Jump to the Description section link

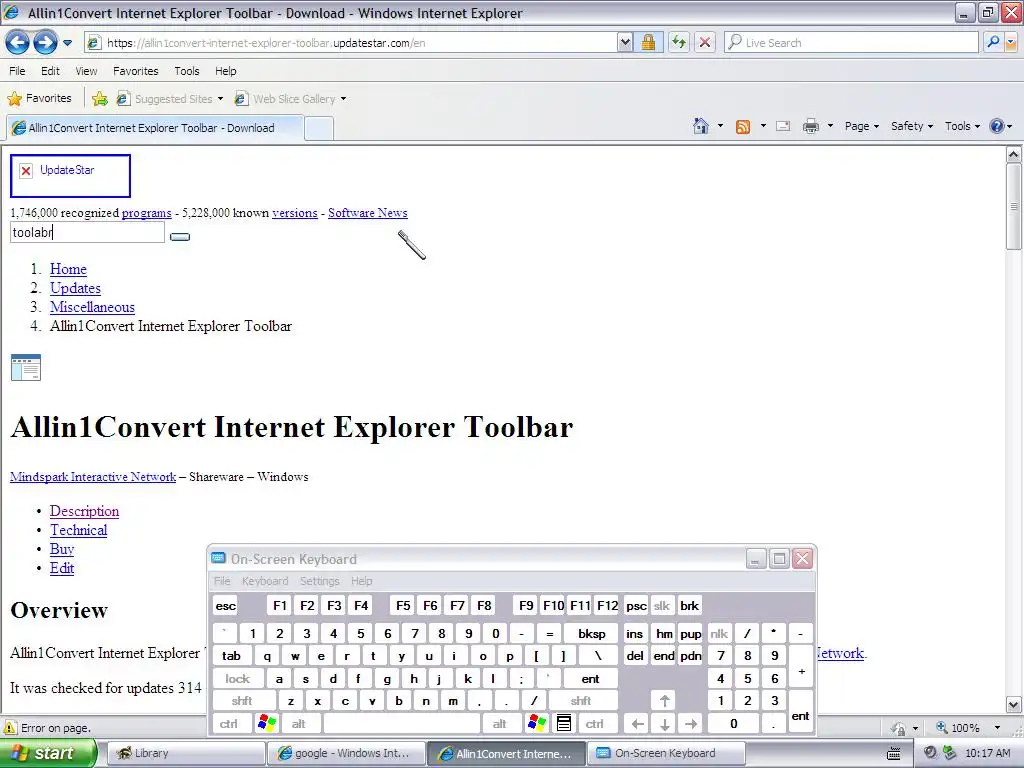(x=84, y=511)
